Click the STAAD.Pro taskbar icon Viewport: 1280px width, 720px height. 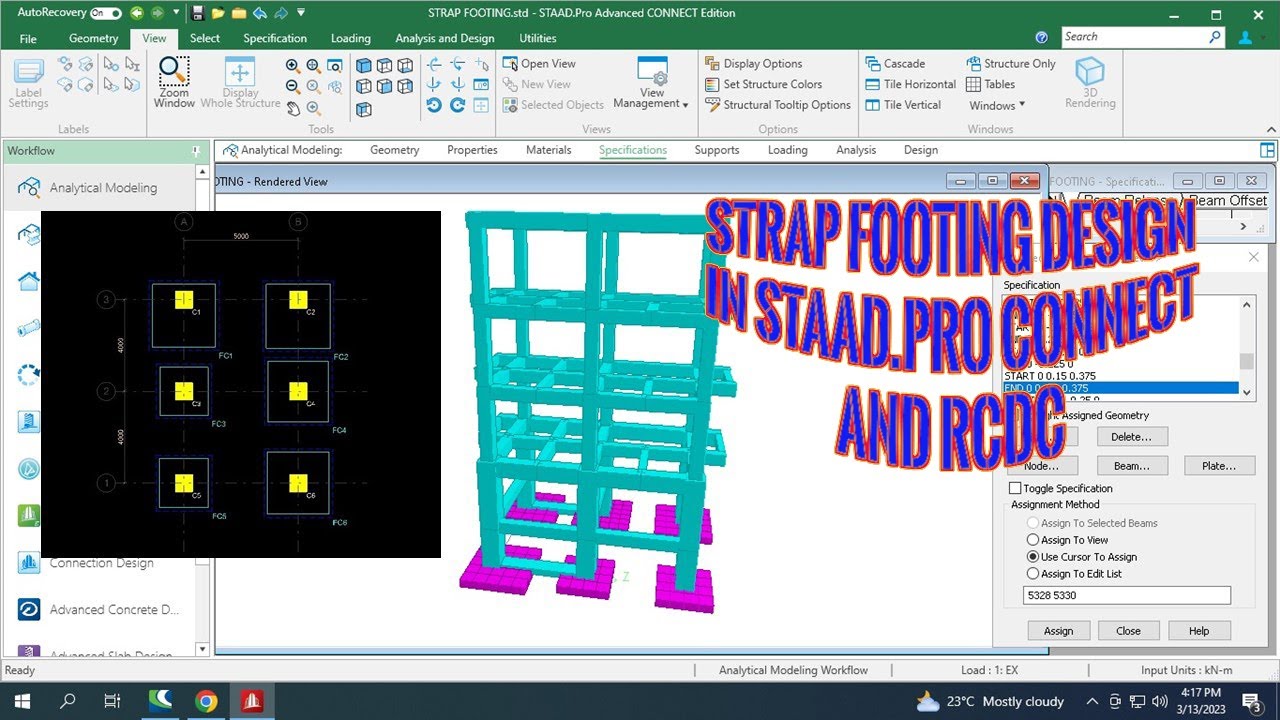(252, 701)
